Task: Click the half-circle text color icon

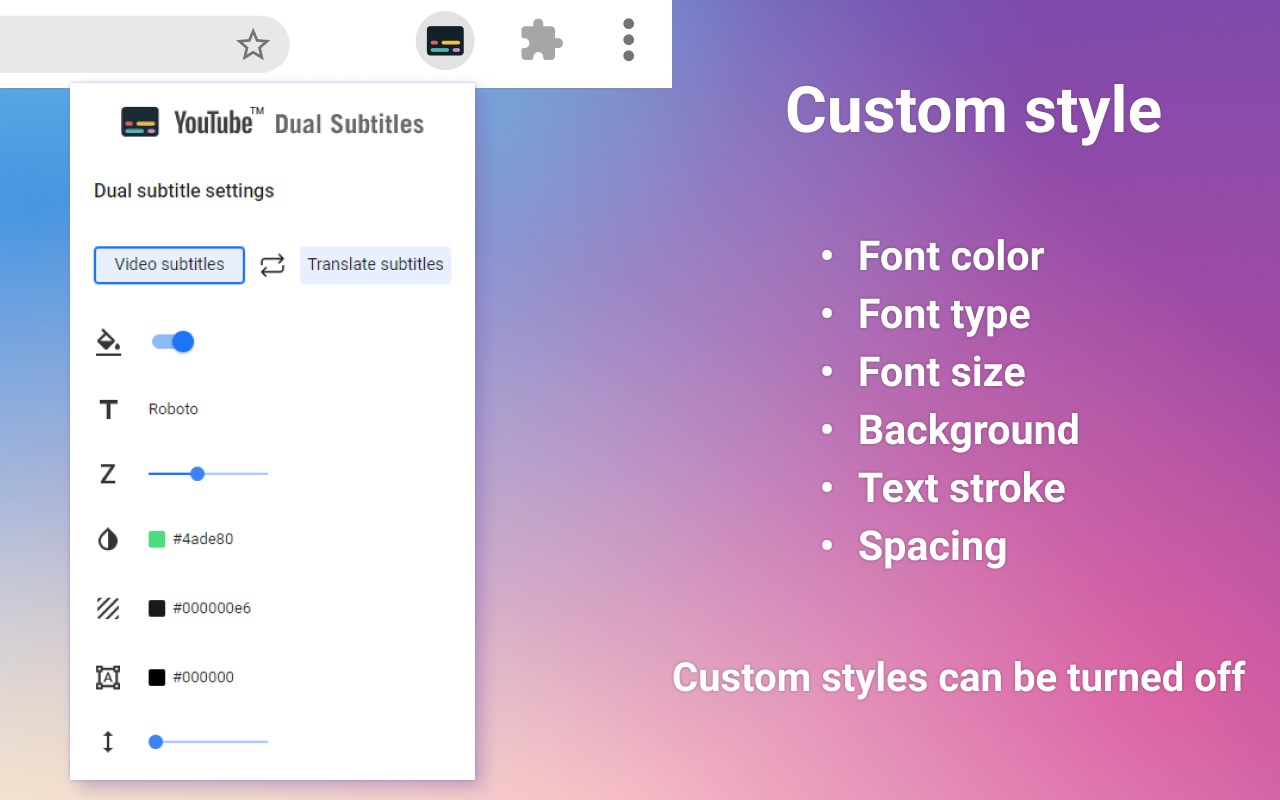Action: pyautogui.click(x=108, y=540)
